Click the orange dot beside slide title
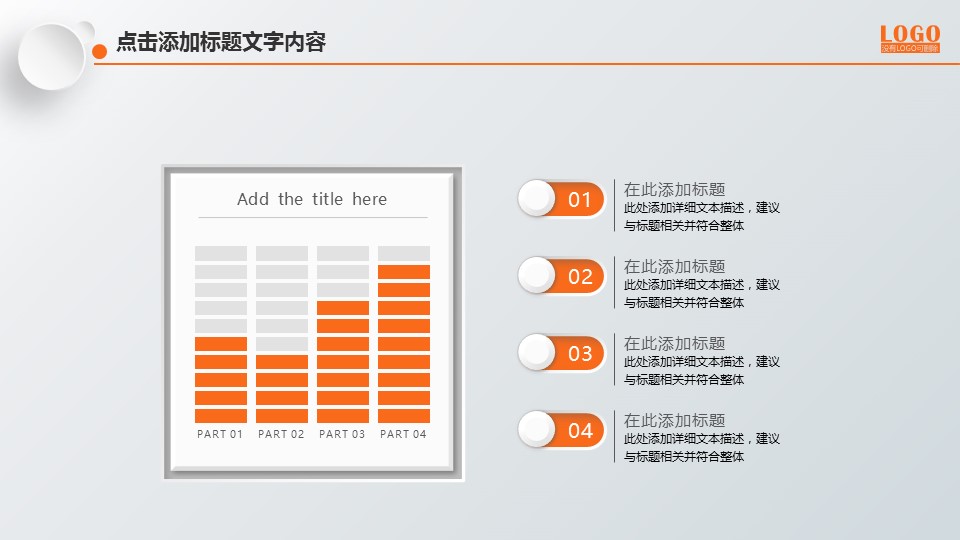Screen dimensions: 960x540 point(99,51)
